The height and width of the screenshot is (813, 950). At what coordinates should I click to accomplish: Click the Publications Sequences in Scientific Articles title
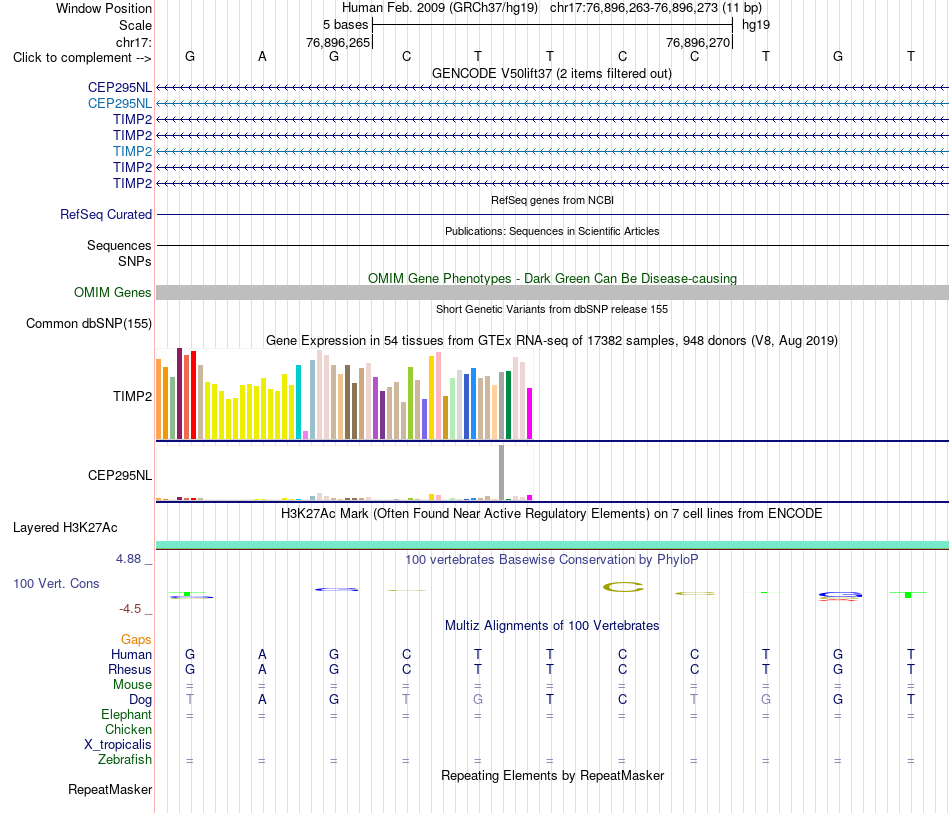(x=552, y=231)
